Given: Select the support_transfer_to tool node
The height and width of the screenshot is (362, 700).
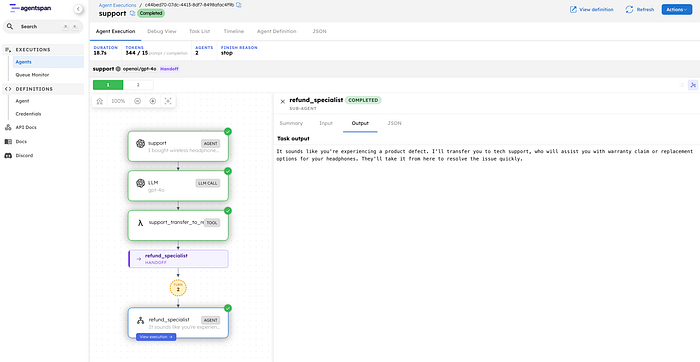Looking at the screenshot, I should point(178,225).
